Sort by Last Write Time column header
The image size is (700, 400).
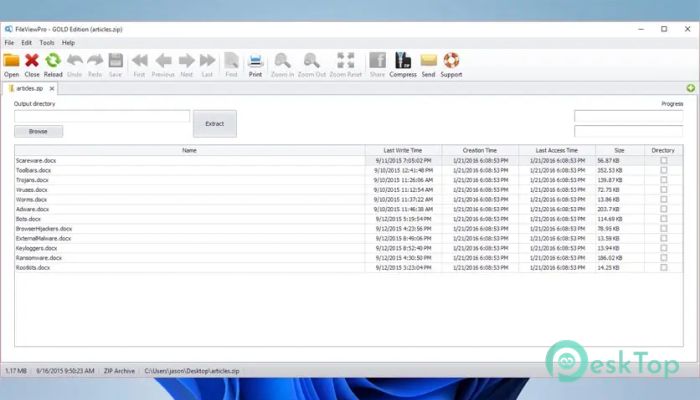tap(403, 150)
